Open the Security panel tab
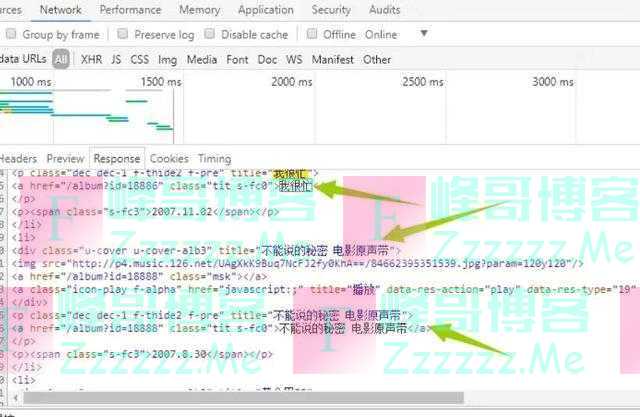Screen dimensions: 640x417 point(331,10)
